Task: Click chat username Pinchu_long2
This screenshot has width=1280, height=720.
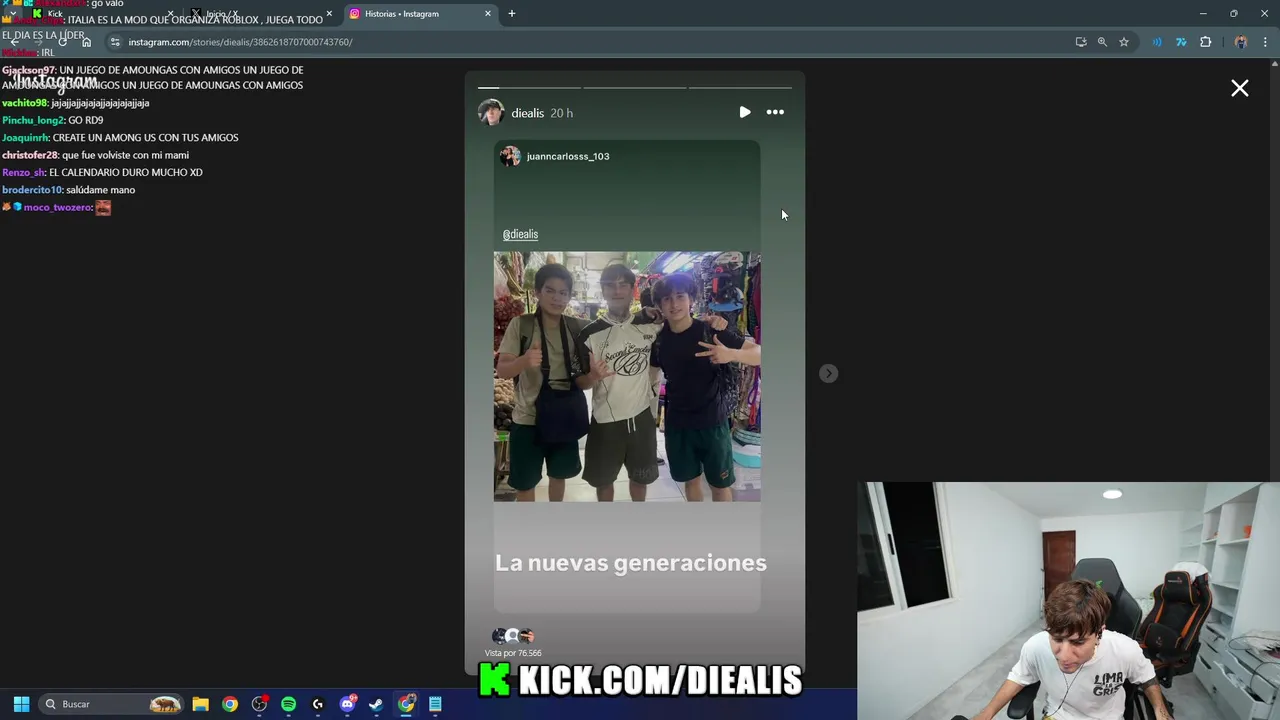Action: [x=33, y=120]
